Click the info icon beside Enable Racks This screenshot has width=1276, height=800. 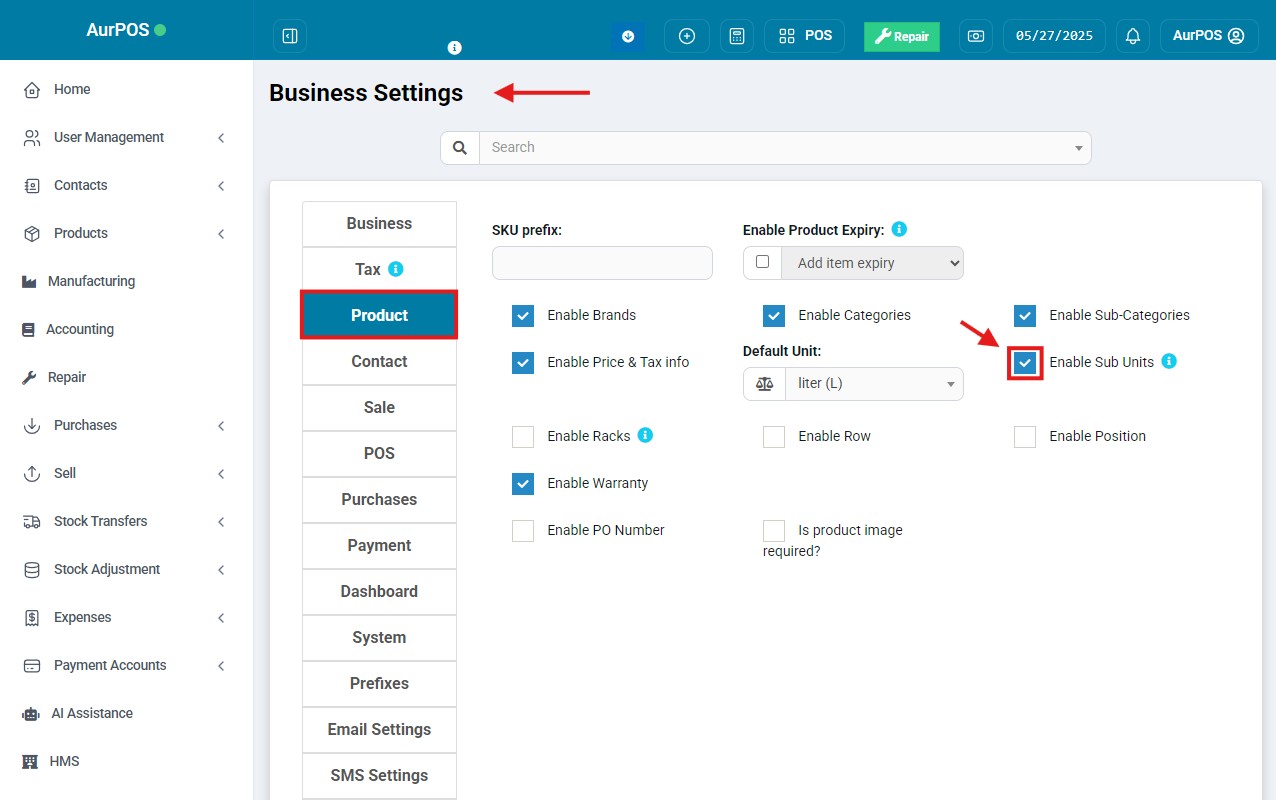(645, 435)
